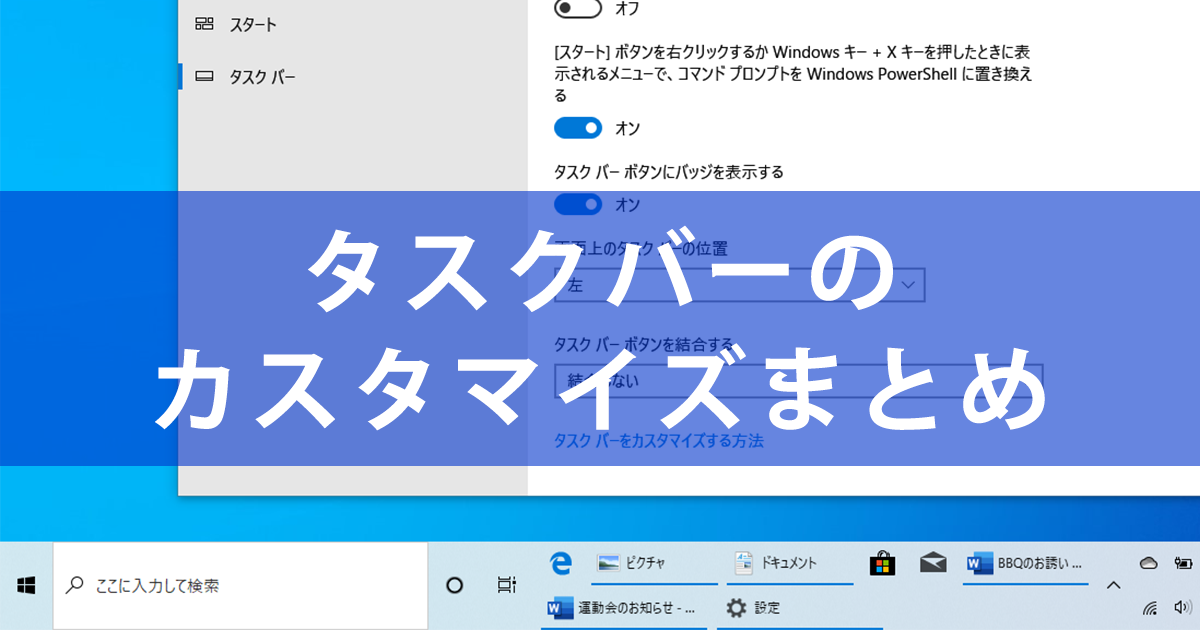1200x630 pixels.
Task: Launch Microsoft Edge from the taskbar
Action: (x=561, y=563)
